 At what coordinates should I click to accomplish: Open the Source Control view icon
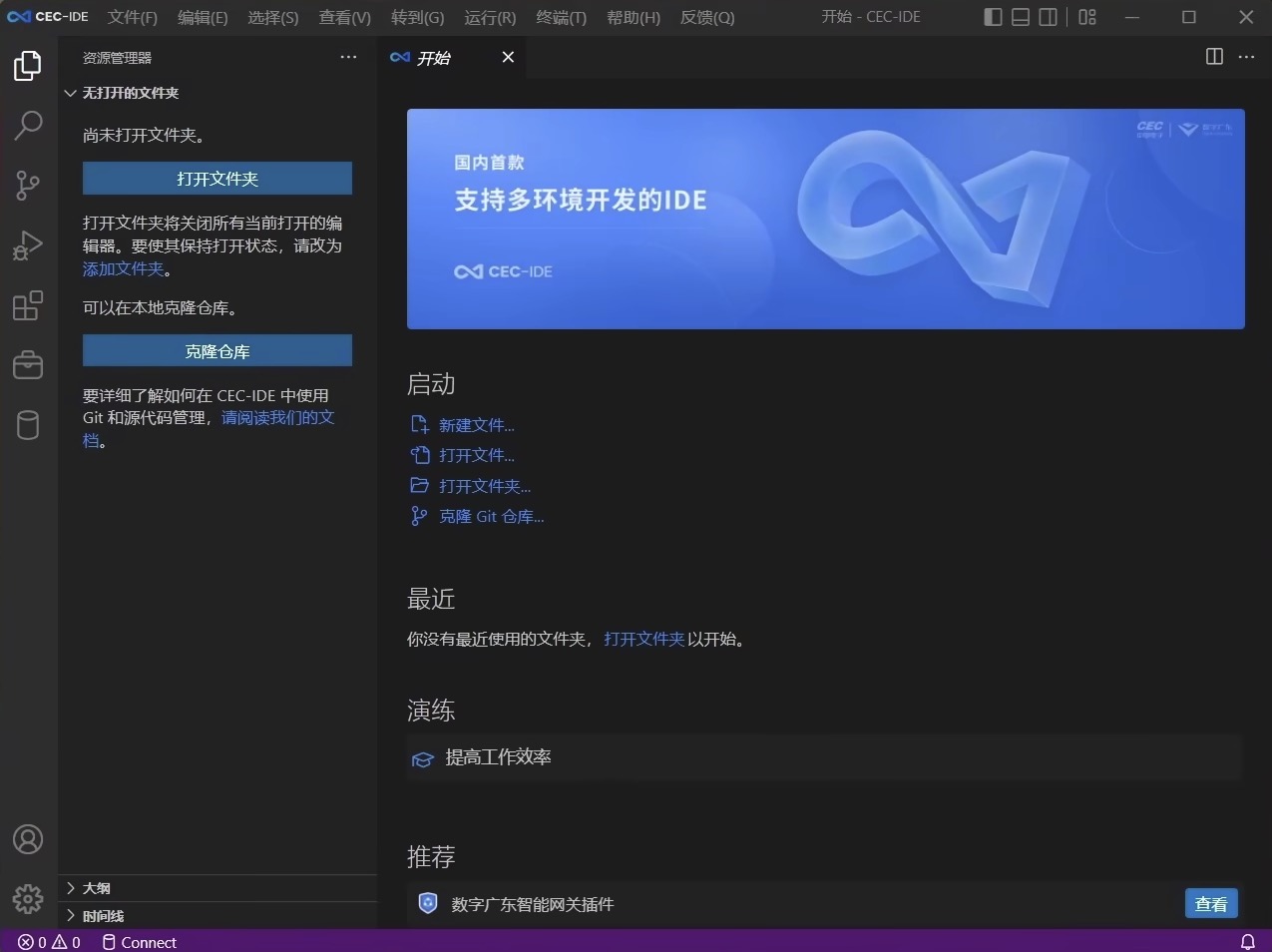pos(28,186)
